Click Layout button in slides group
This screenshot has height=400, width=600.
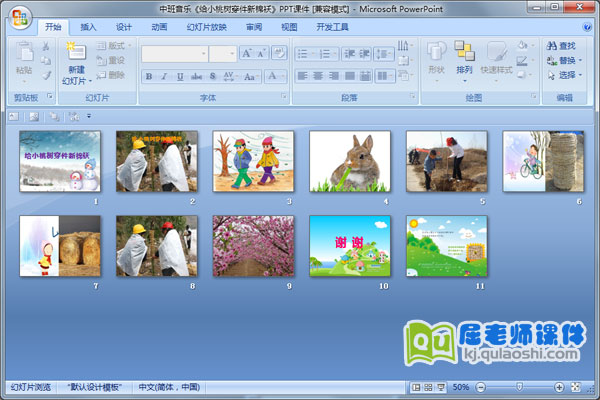pyautogui.click(x=114, y=46)
